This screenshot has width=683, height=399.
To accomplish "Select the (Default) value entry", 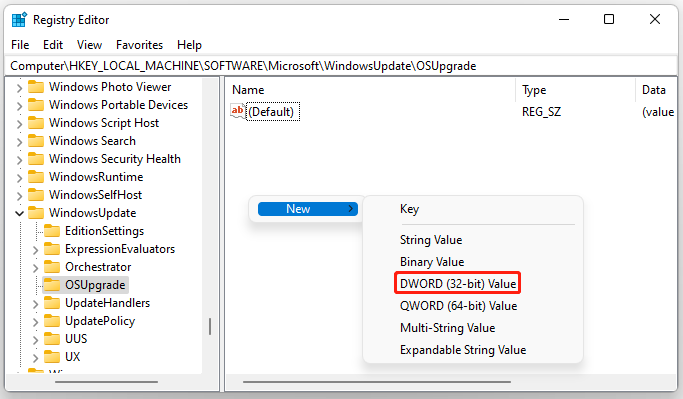I will click(x=273, y=112).
